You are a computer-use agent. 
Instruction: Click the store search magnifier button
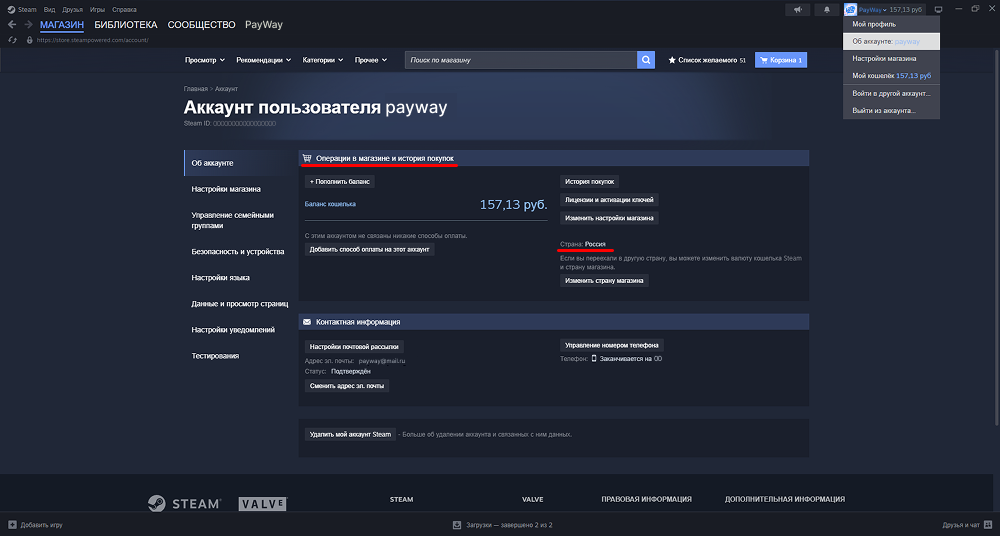[646, 60]
